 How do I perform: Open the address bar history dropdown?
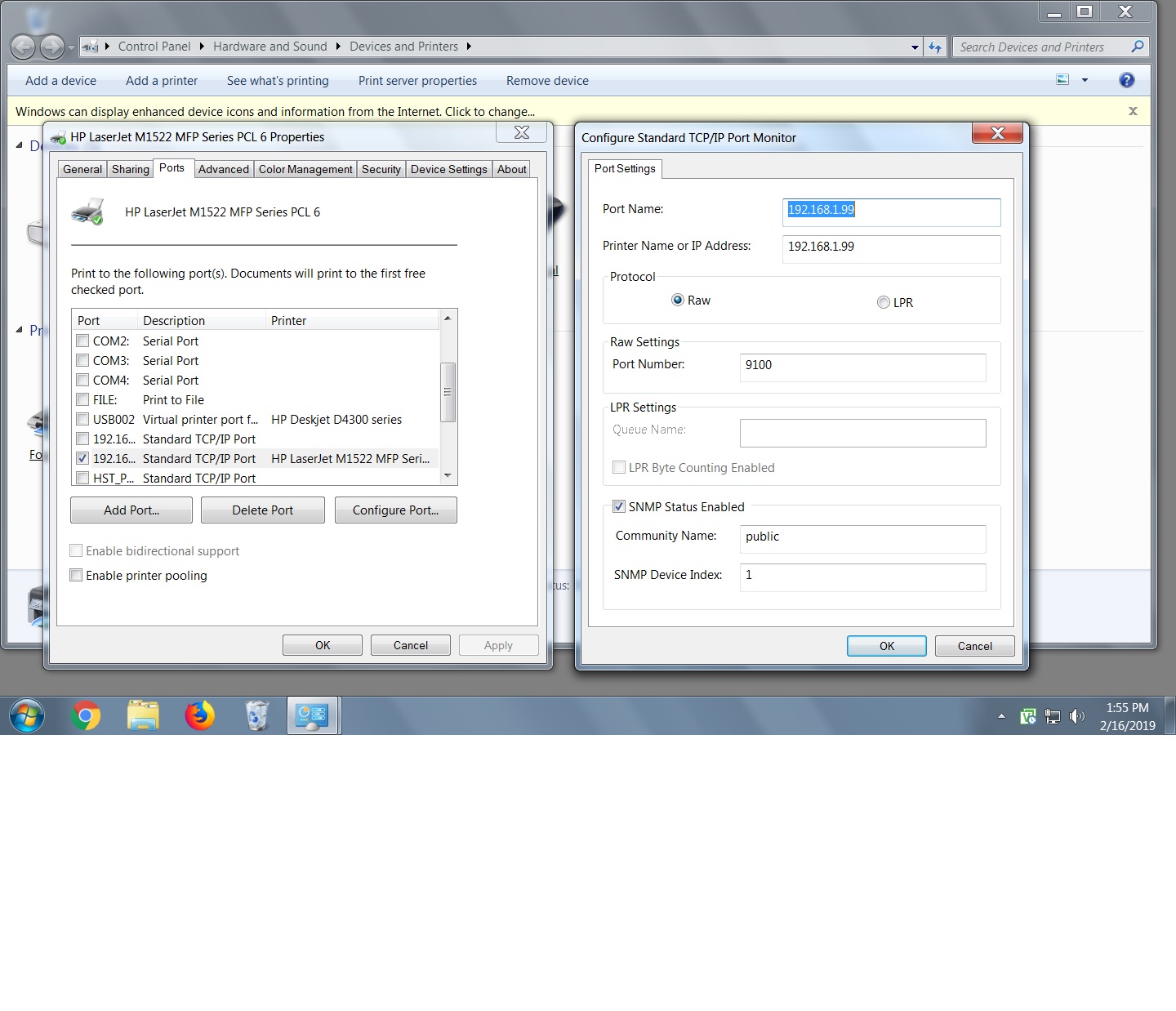(x=915, y=47)
